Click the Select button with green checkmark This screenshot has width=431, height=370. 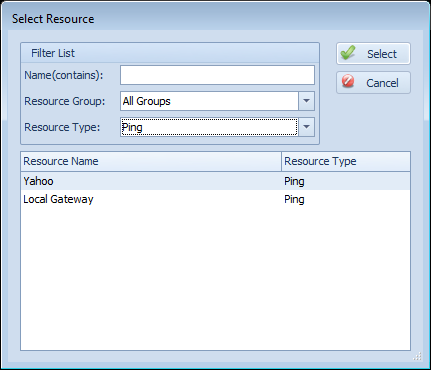point(373,53)
